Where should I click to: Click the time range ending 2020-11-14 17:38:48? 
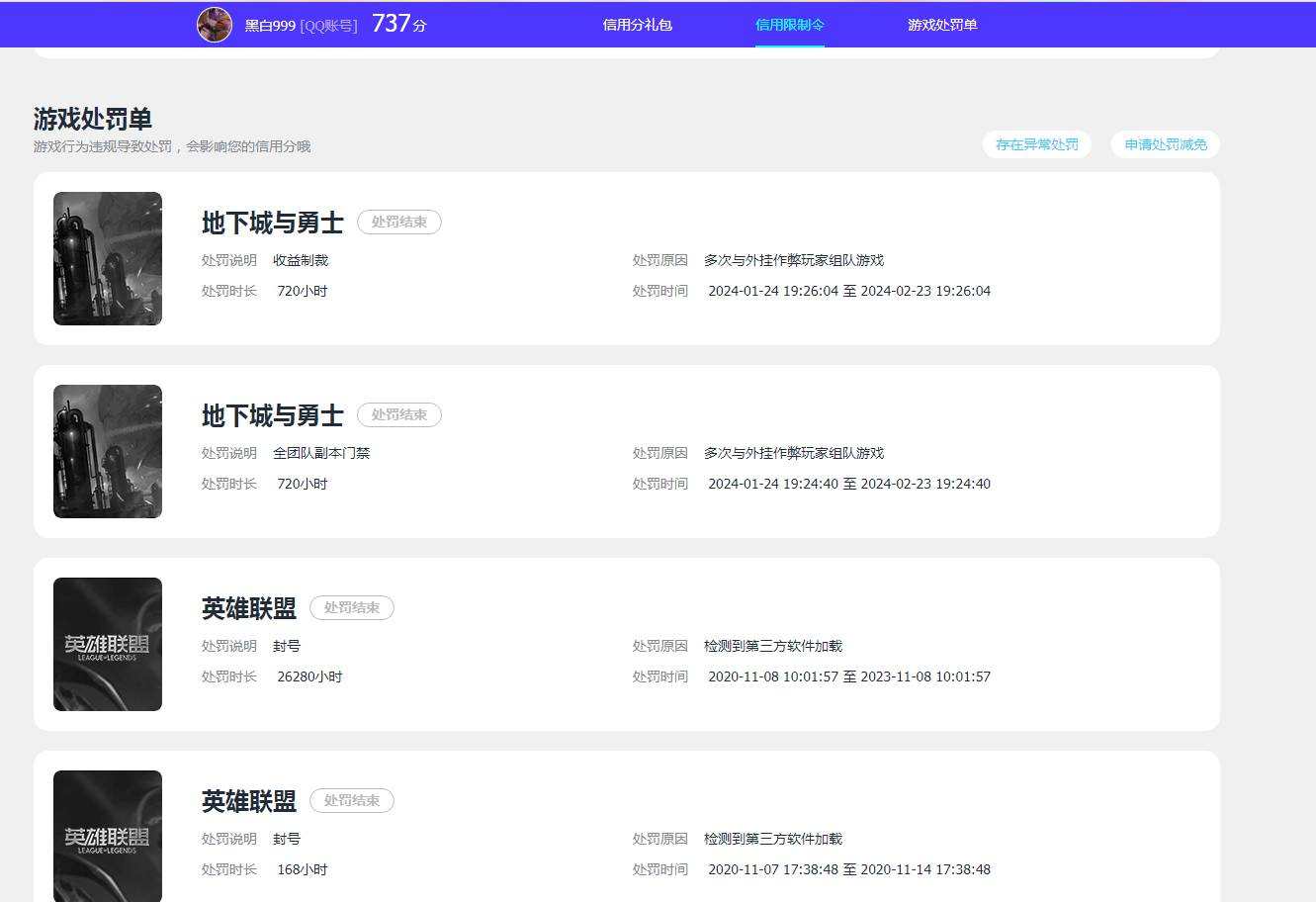849,869
